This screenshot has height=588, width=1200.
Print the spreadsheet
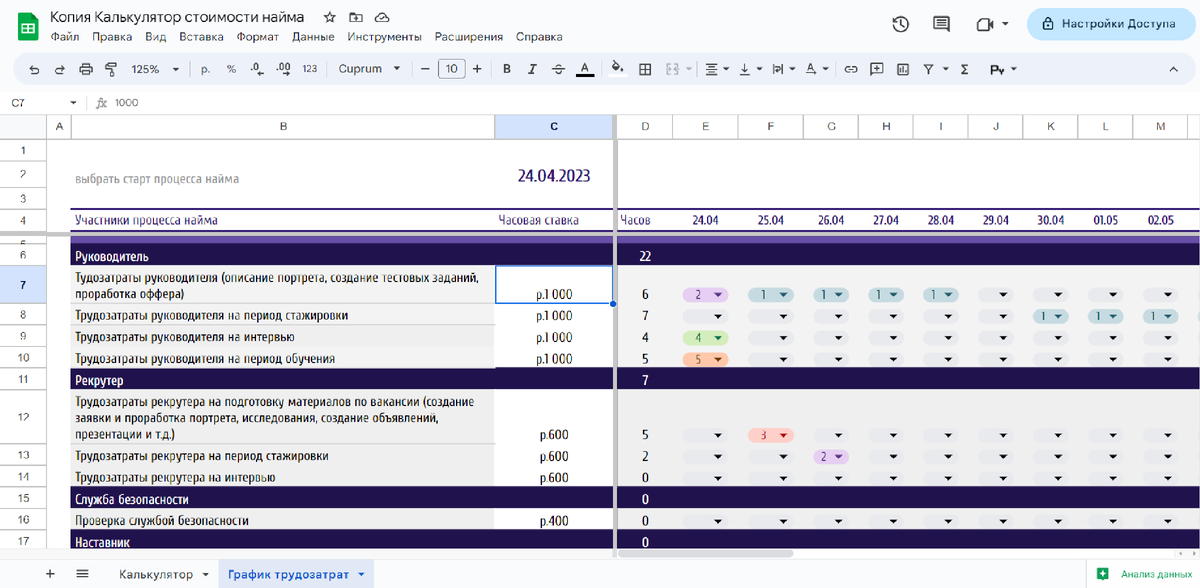(x=85, y=69)
